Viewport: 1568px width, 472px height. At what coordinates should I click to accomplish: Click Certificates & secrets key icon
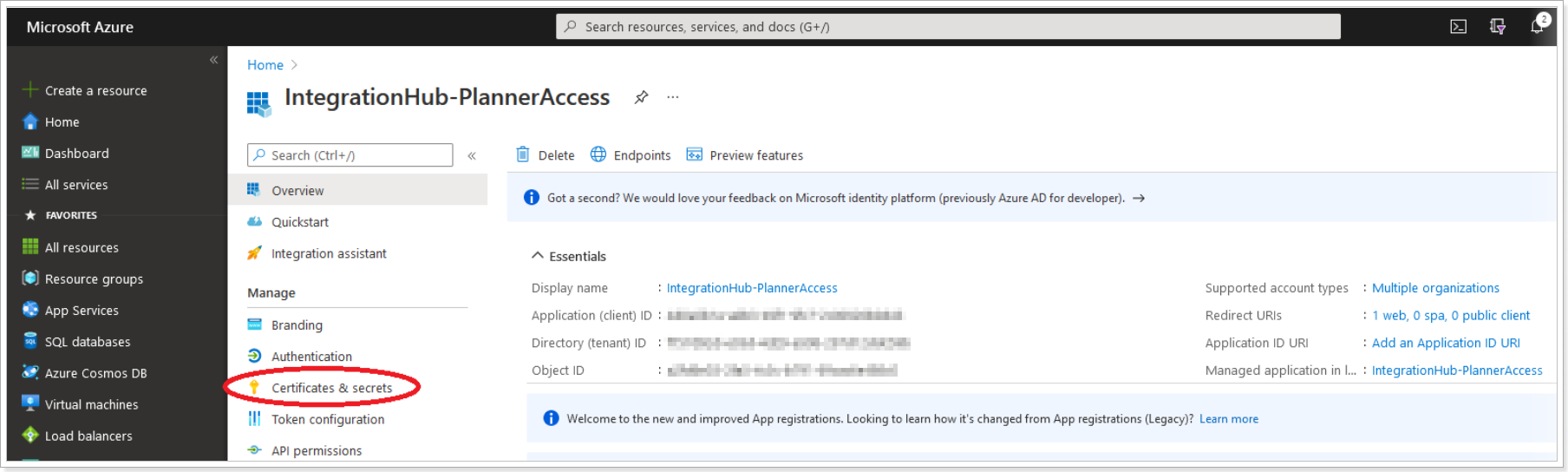coord(254,387)
